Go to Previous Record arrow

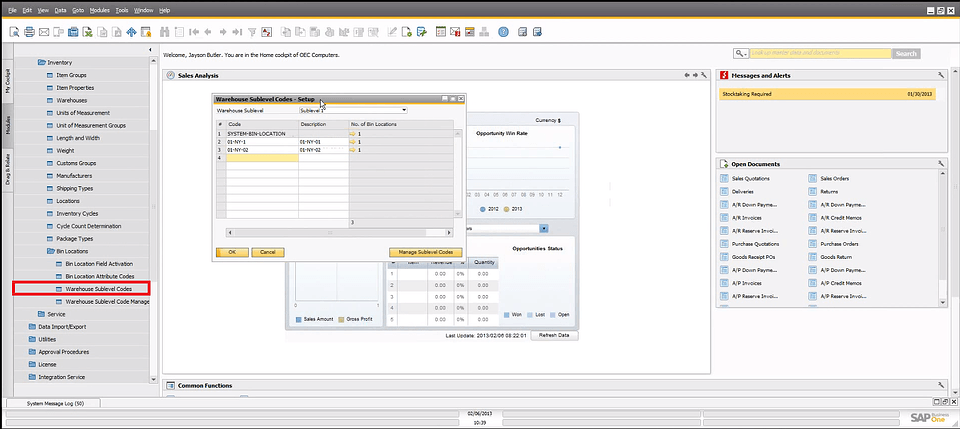coord(208,32)
